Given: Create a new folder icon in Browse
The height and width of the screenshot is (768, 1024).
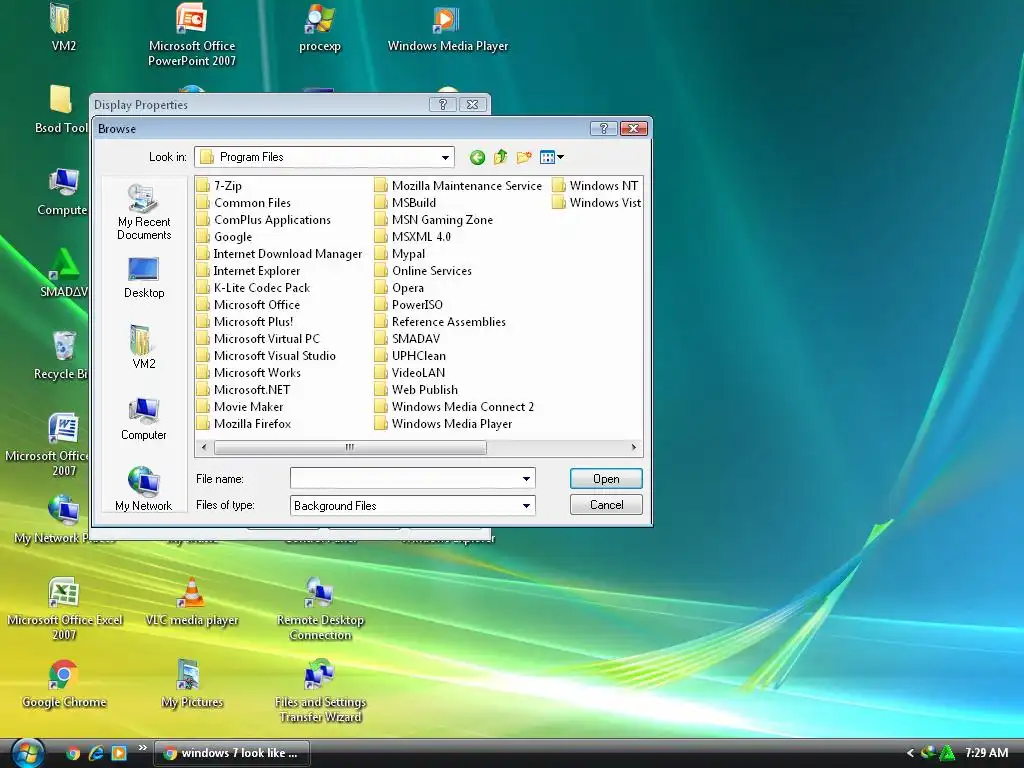Looking at the screenshot, I should pos(524,157).
